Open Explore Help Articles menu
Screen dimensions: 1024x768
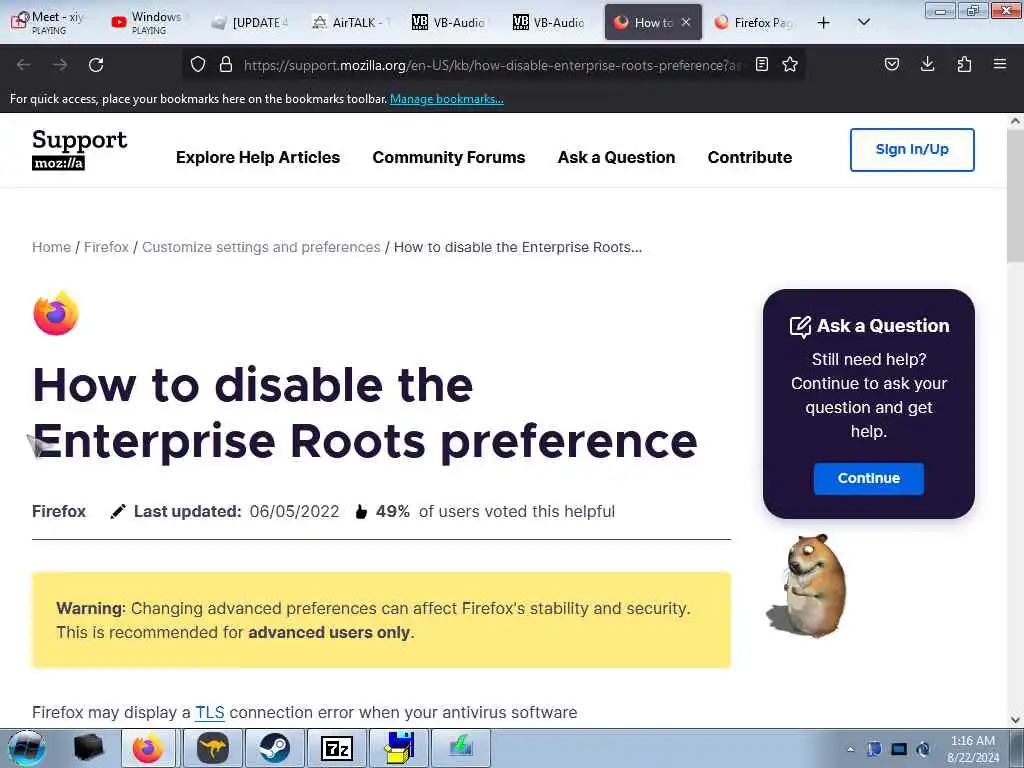click(258, 157)
